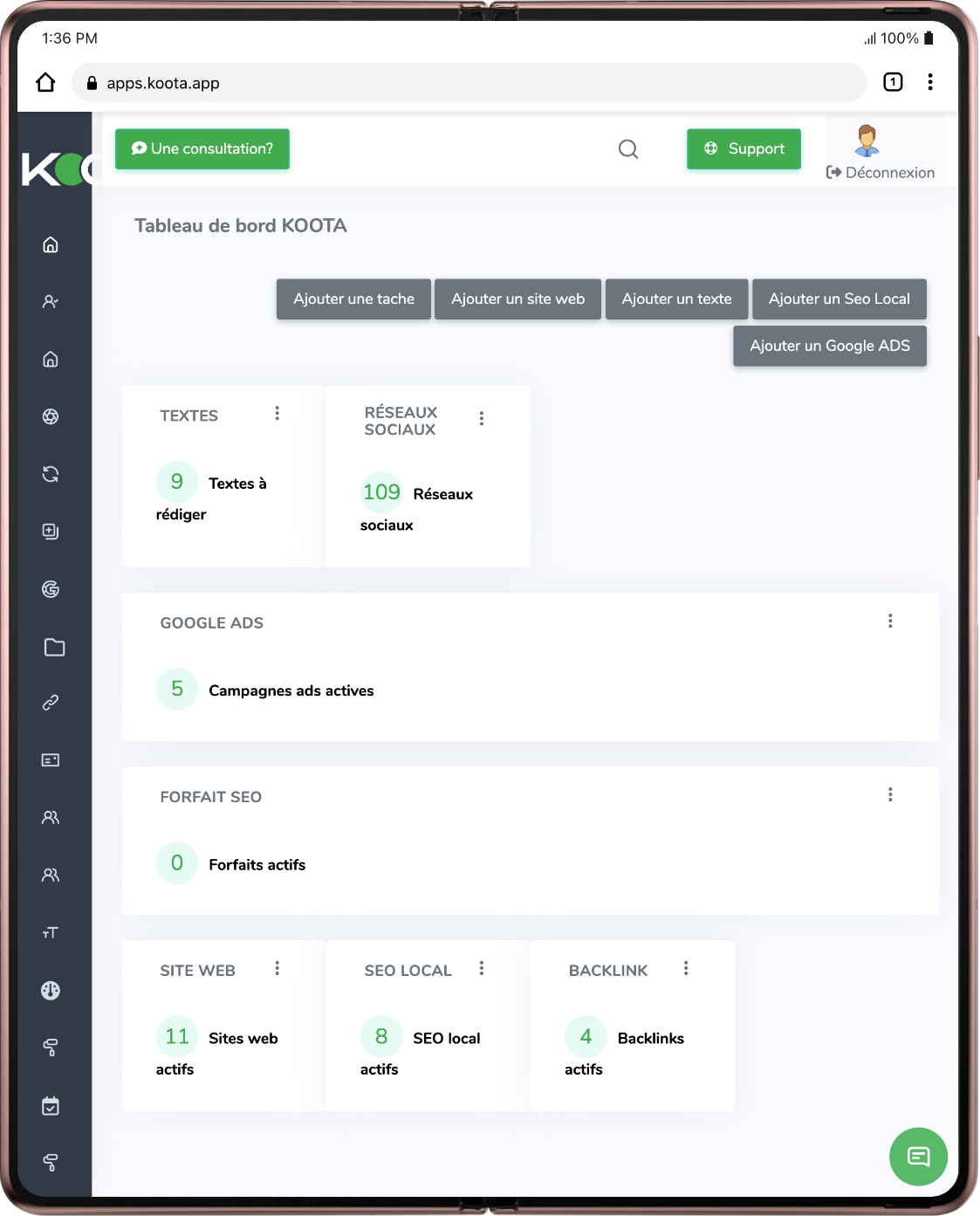
Task: Click 'Ajouter un Google ADS' button
Action: pyautogui.click(x=830, y=347)
